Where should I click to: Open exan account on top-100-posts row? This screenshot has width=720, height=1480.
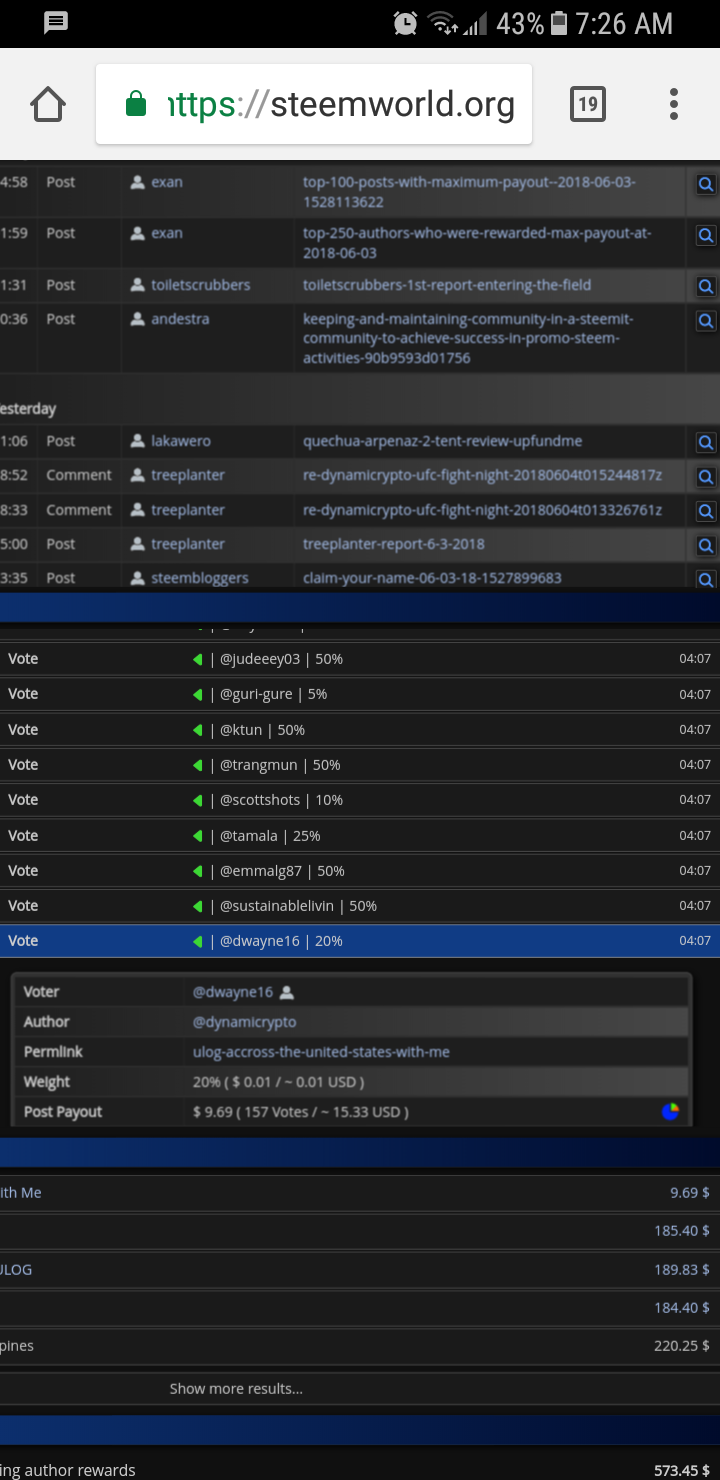pos(167,182)
